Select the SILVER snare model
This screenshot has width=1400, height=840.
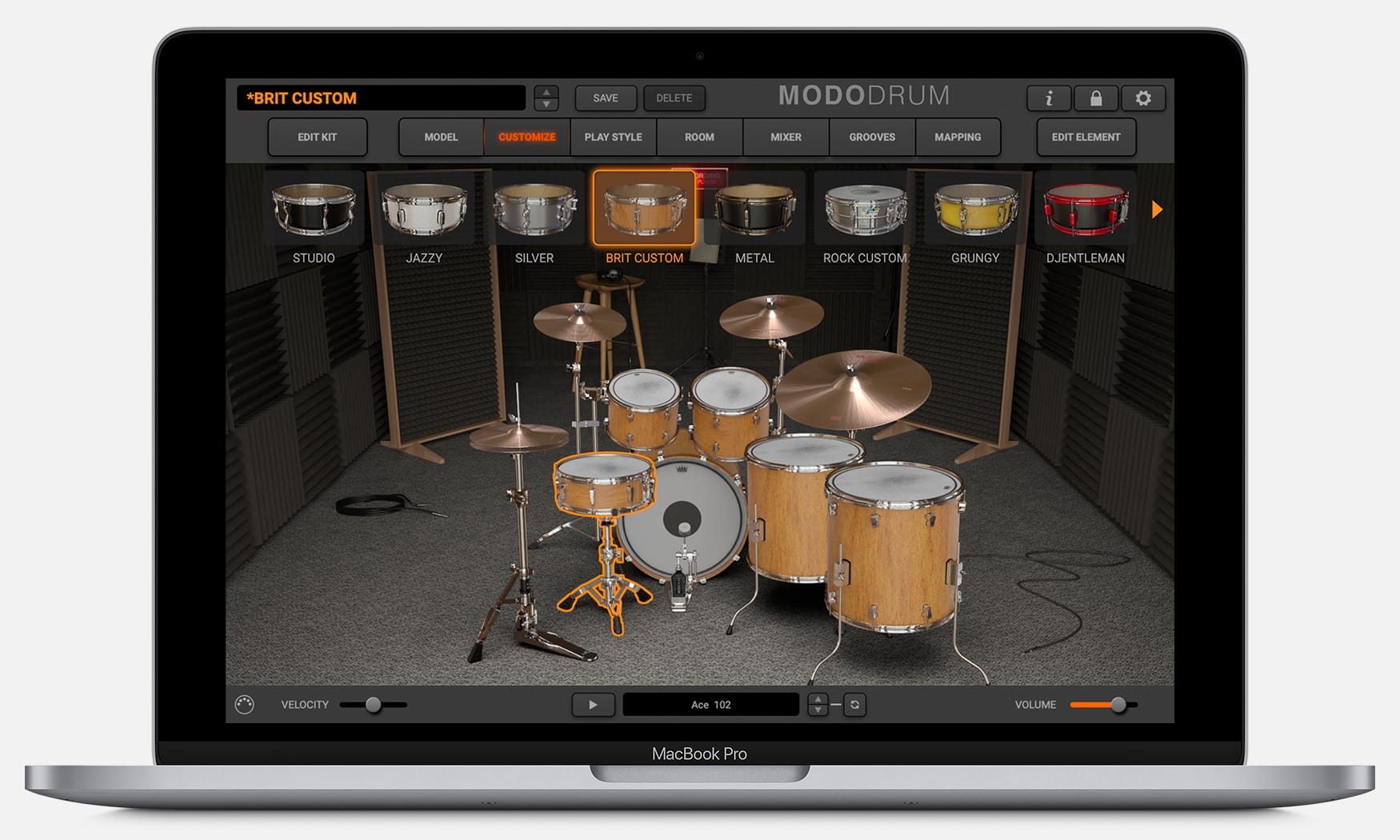(535, 206)
